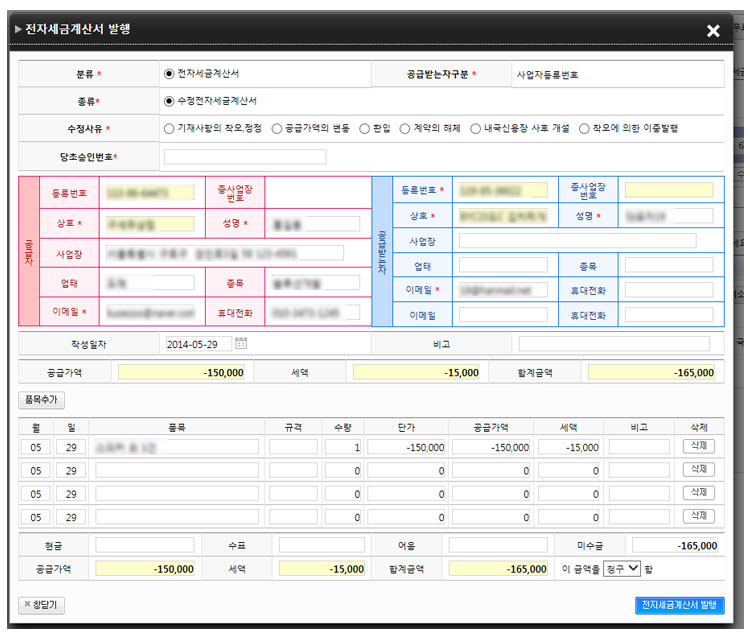Click the recipient 업태 field
Screen dimensions: 750x640
[503, 265]
